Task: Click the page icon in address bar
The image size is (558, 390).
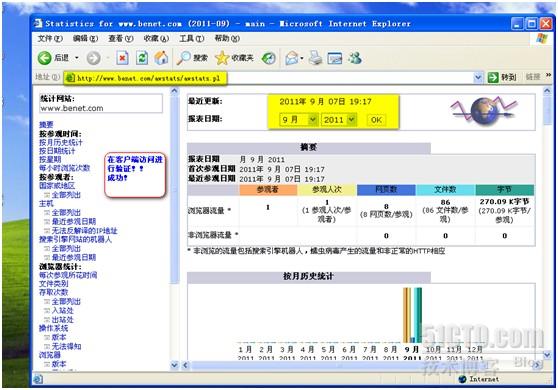Action: [70, 78]
